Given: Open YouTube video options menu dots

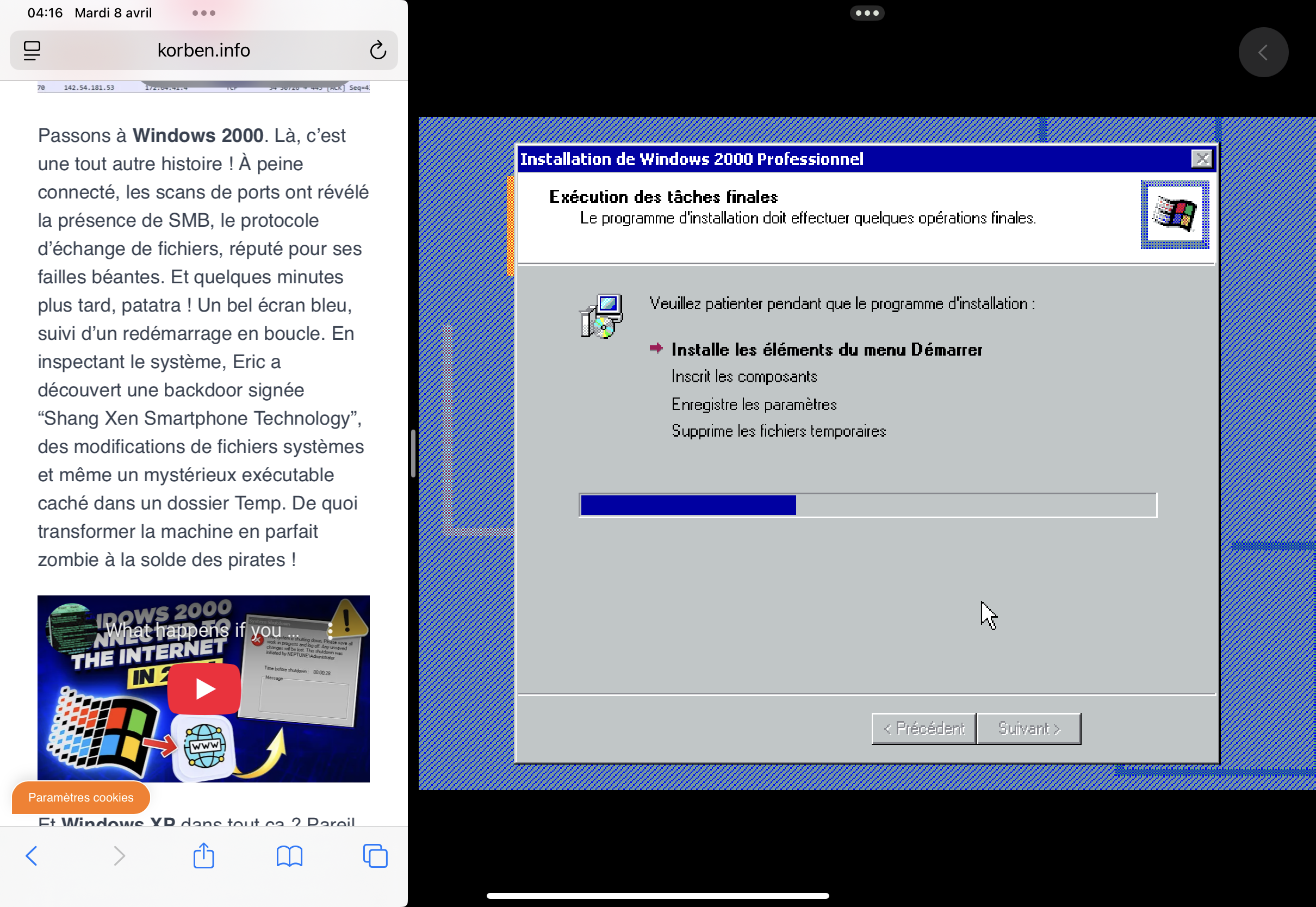Looking at the screenshot, I should pos(330,630).
